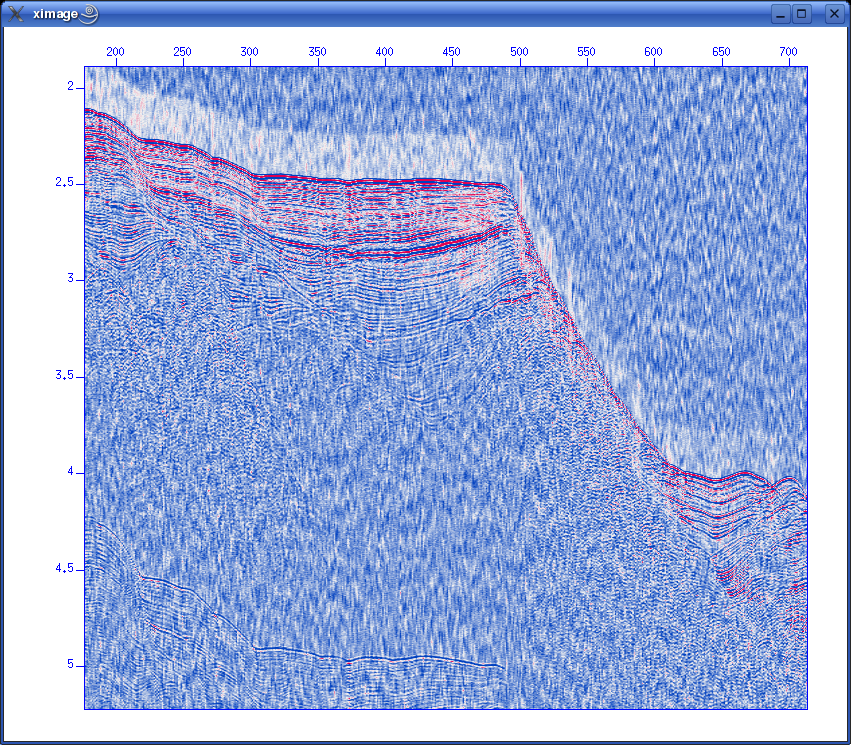This screenshot has width=851, height=745.
Task: Click the 700 tick label on top axis
Action: [788, 52]
